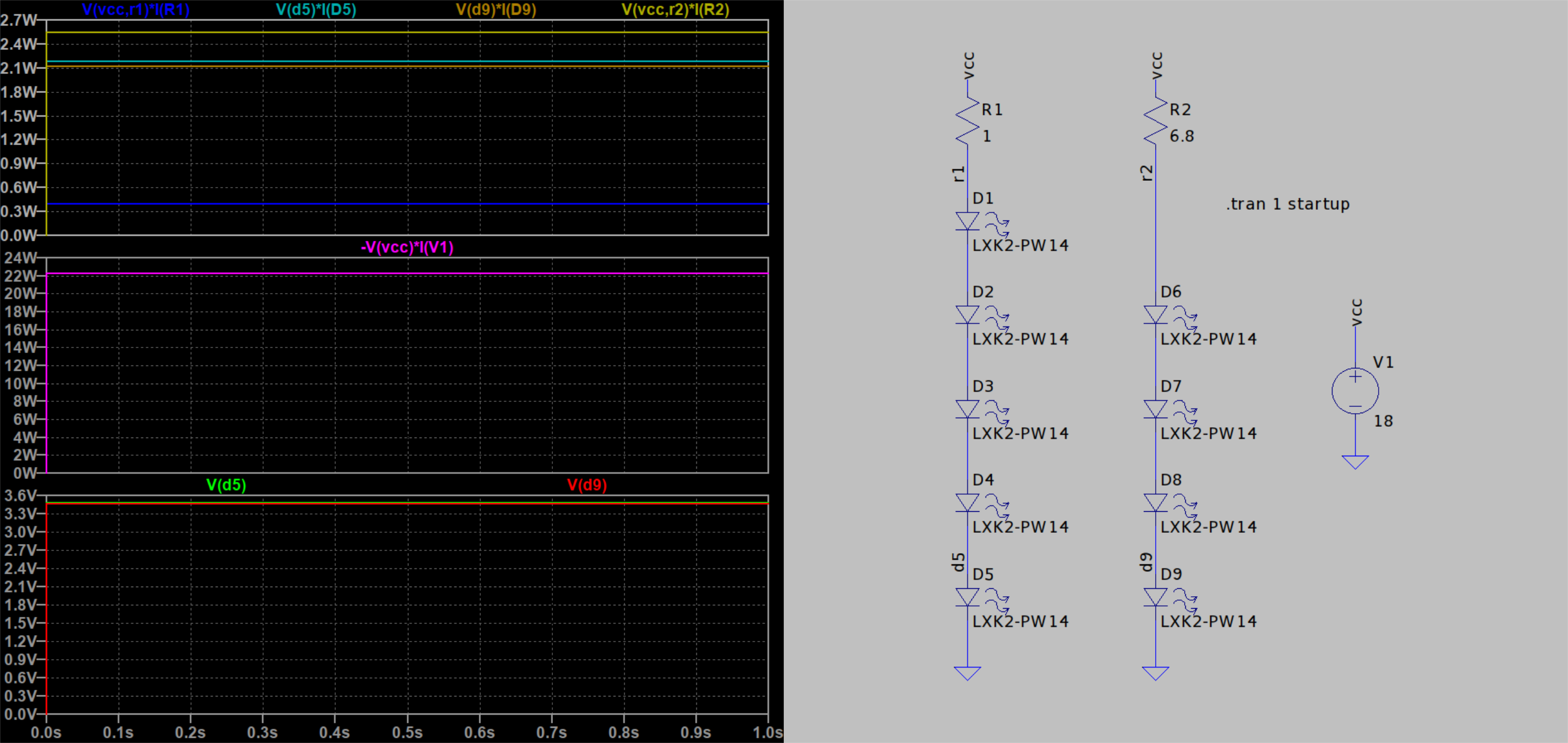1568x743 pixels.
Task: Click resistor R2 symbol in schematic
Action: pos(1155,121)
